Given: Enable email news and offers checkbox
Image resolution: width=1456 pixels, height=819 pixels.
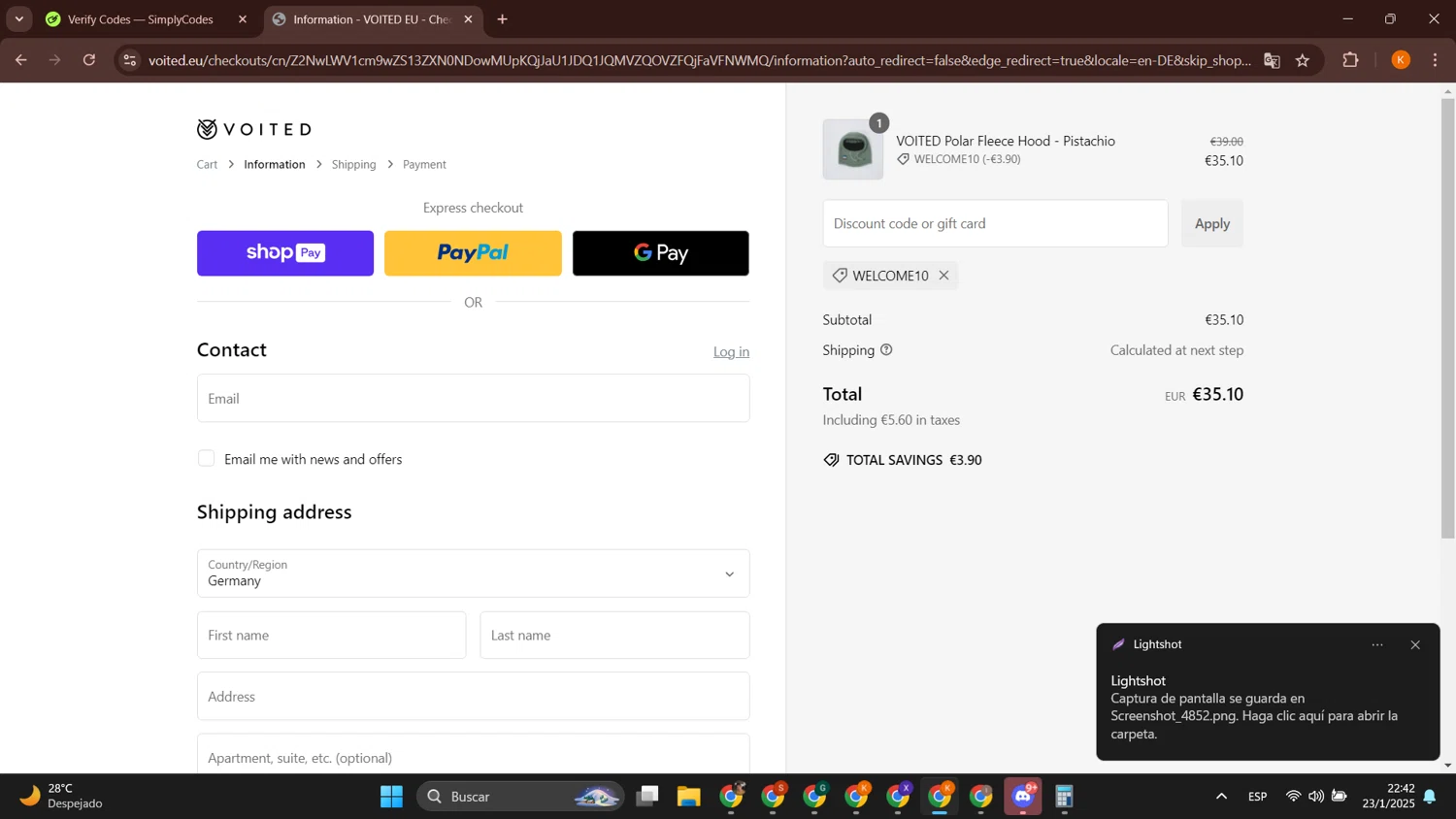Looking at the screenshot, I should click(206, 459).
